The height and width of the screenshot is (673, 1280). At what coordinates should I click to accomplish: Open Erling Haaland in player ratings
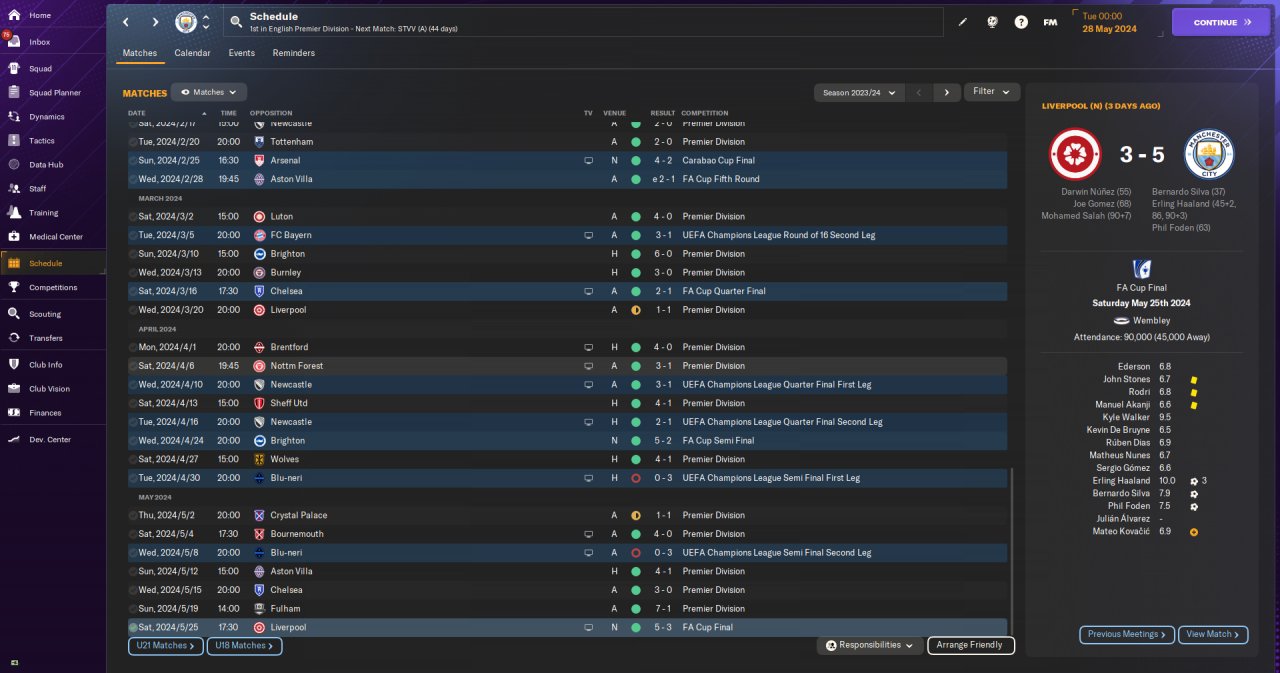(x=1121, y=481)
